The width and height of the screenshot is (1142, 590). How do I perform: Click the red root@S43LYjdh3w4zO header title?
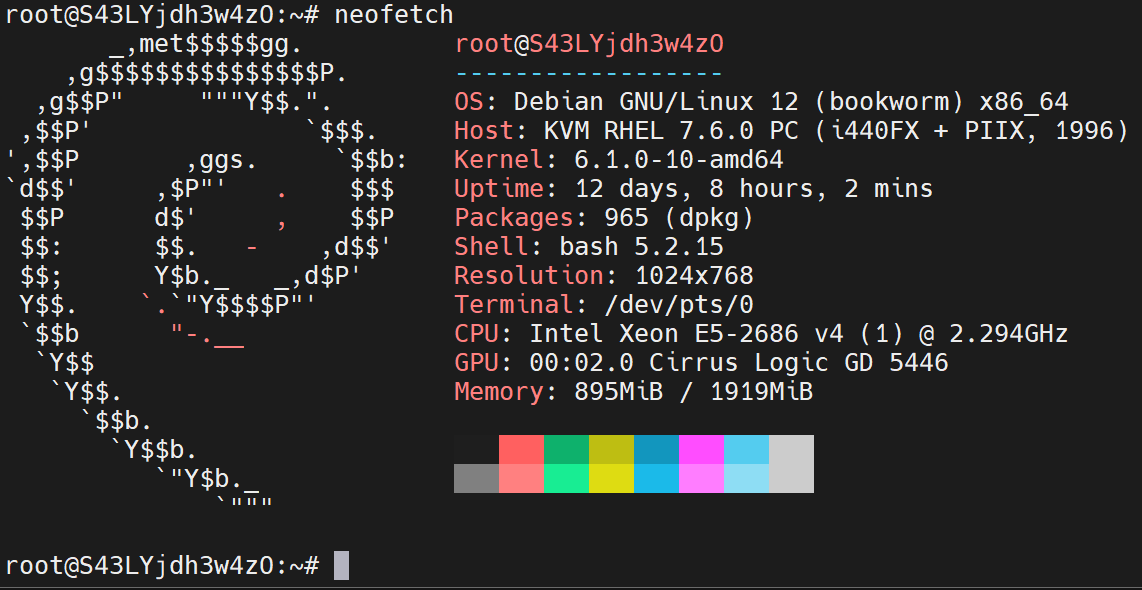588,44
